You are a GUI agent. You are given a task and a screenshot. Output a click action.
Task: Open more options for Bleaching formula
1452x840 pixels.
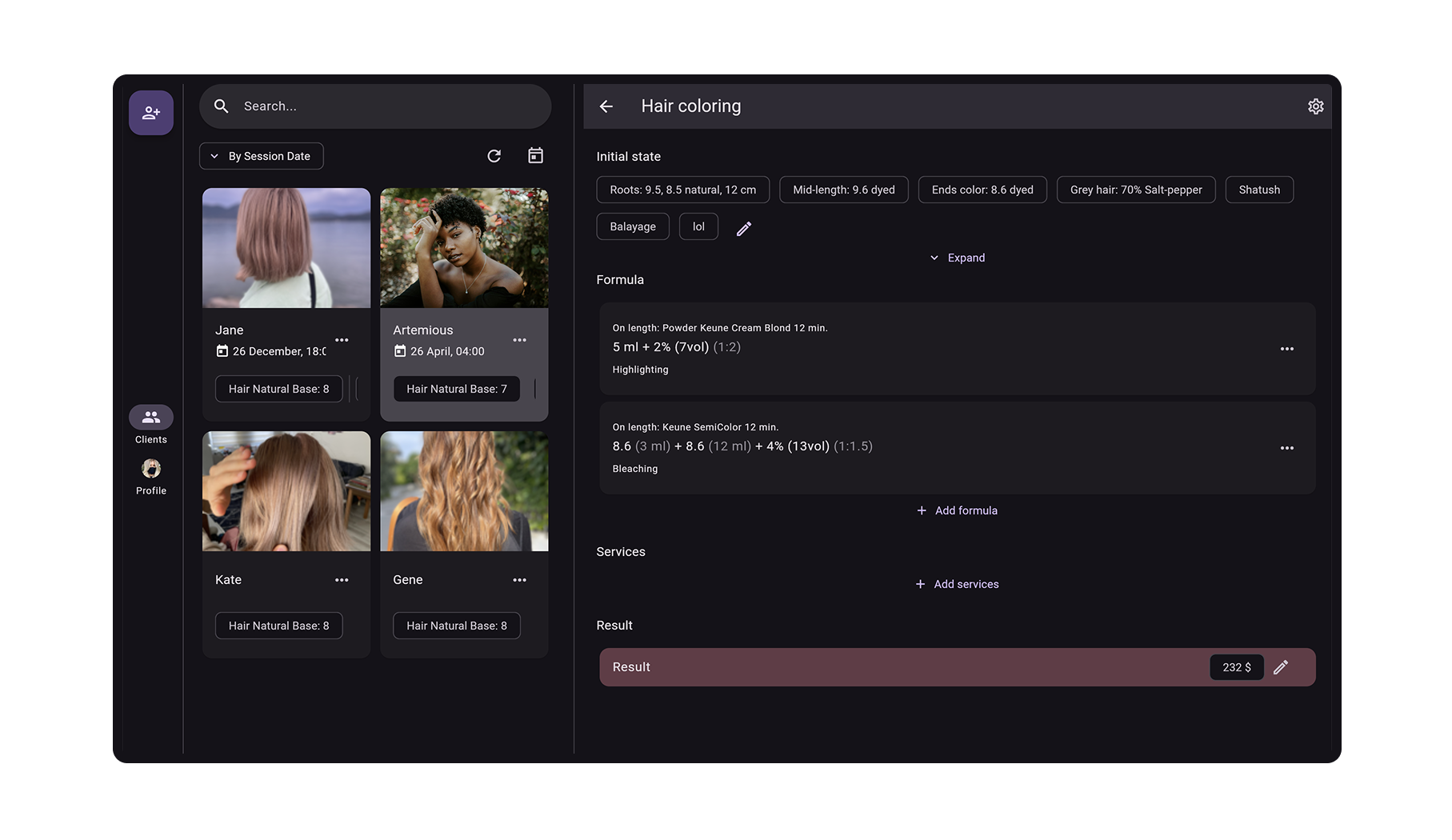1286,448
